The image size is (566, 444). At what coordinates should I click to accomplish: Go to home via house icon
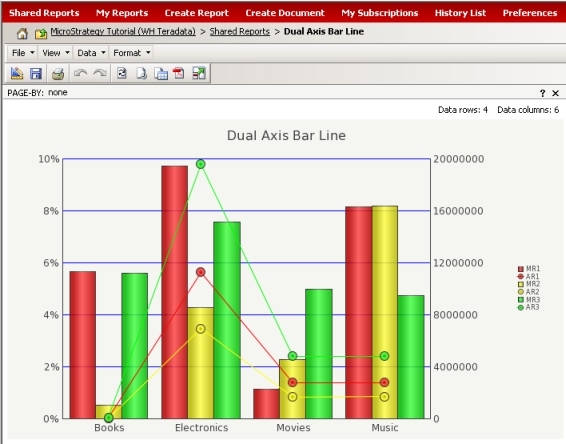[22, 33]
